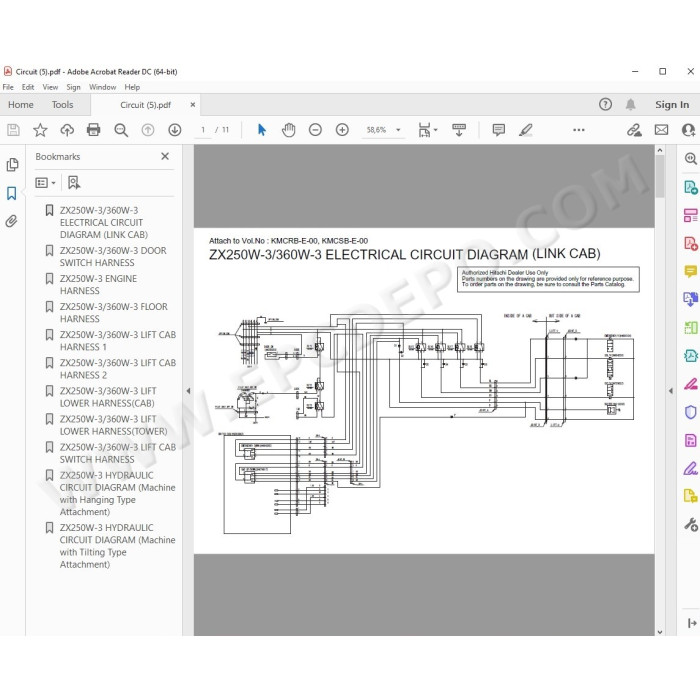Viewport: 700px width, 700px height.
Task: Zoom out with minus icon
Action: coord(315,130)
